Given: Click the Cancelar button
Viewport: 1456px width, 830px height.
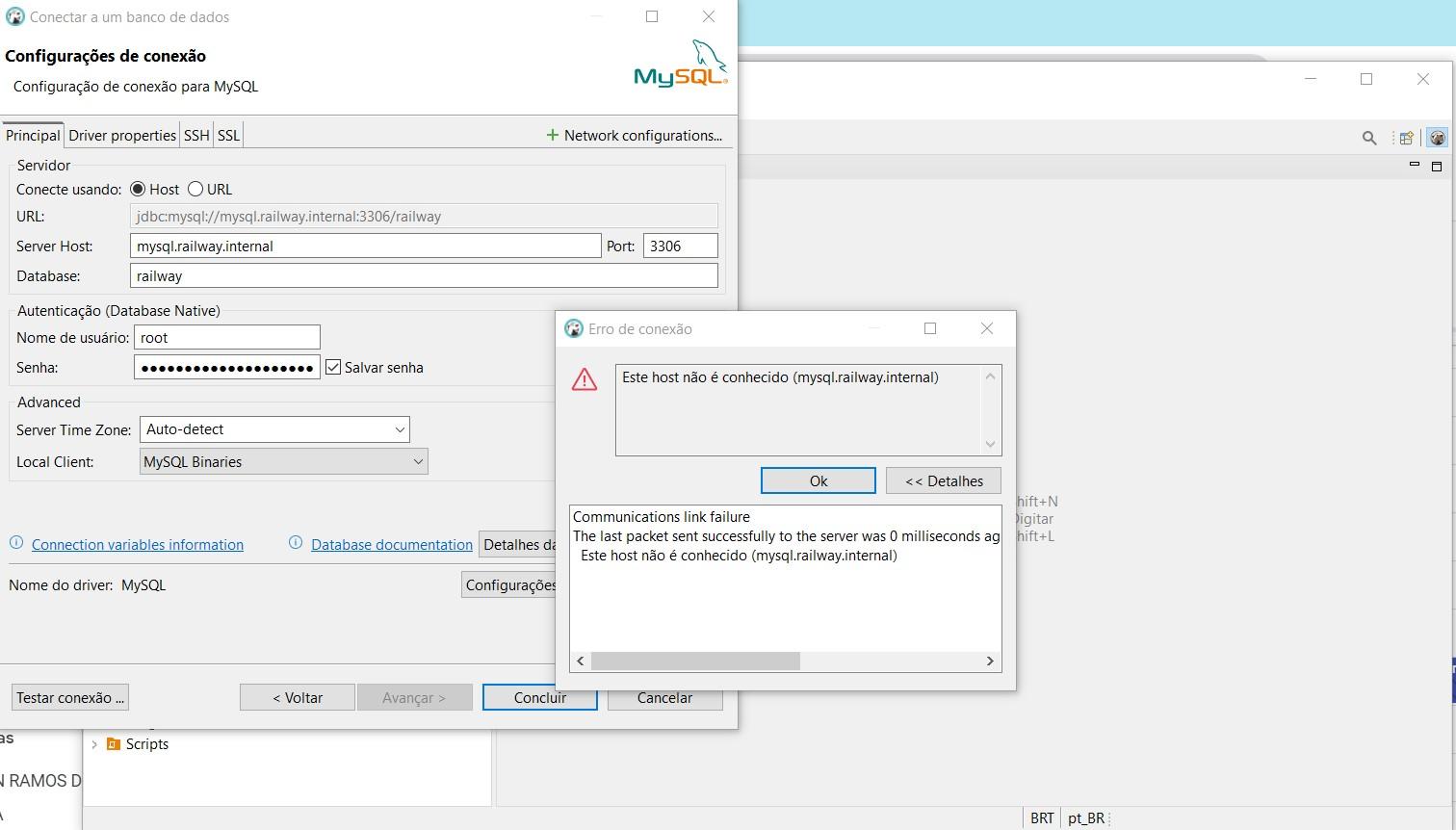Looking at the screenshot, I should 664,697.
